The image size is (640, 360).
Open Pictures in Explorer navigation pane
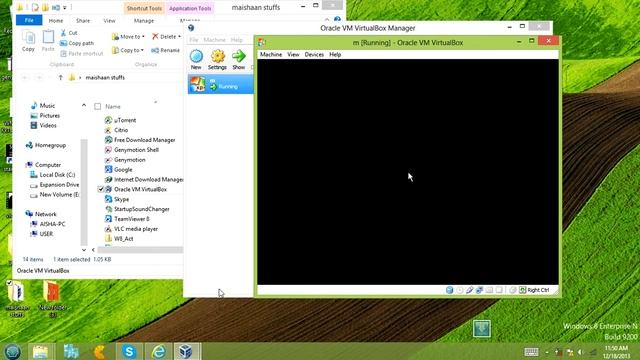[45, 116]
